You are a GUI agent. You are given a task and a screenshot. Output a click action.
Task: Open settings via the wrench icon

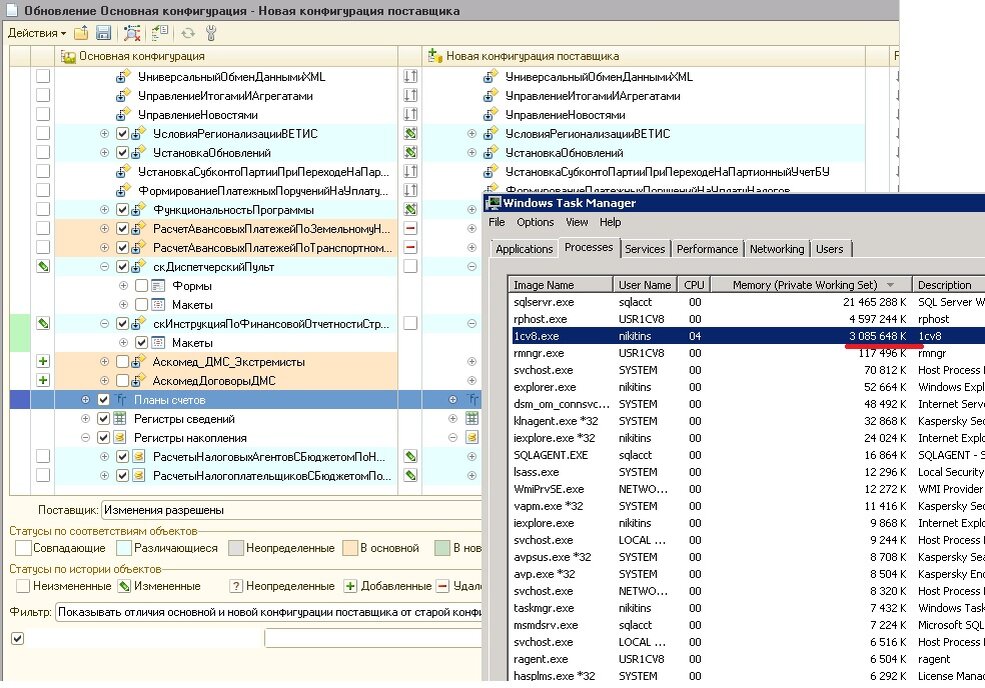pyautogui.click(x=211, y=33)
